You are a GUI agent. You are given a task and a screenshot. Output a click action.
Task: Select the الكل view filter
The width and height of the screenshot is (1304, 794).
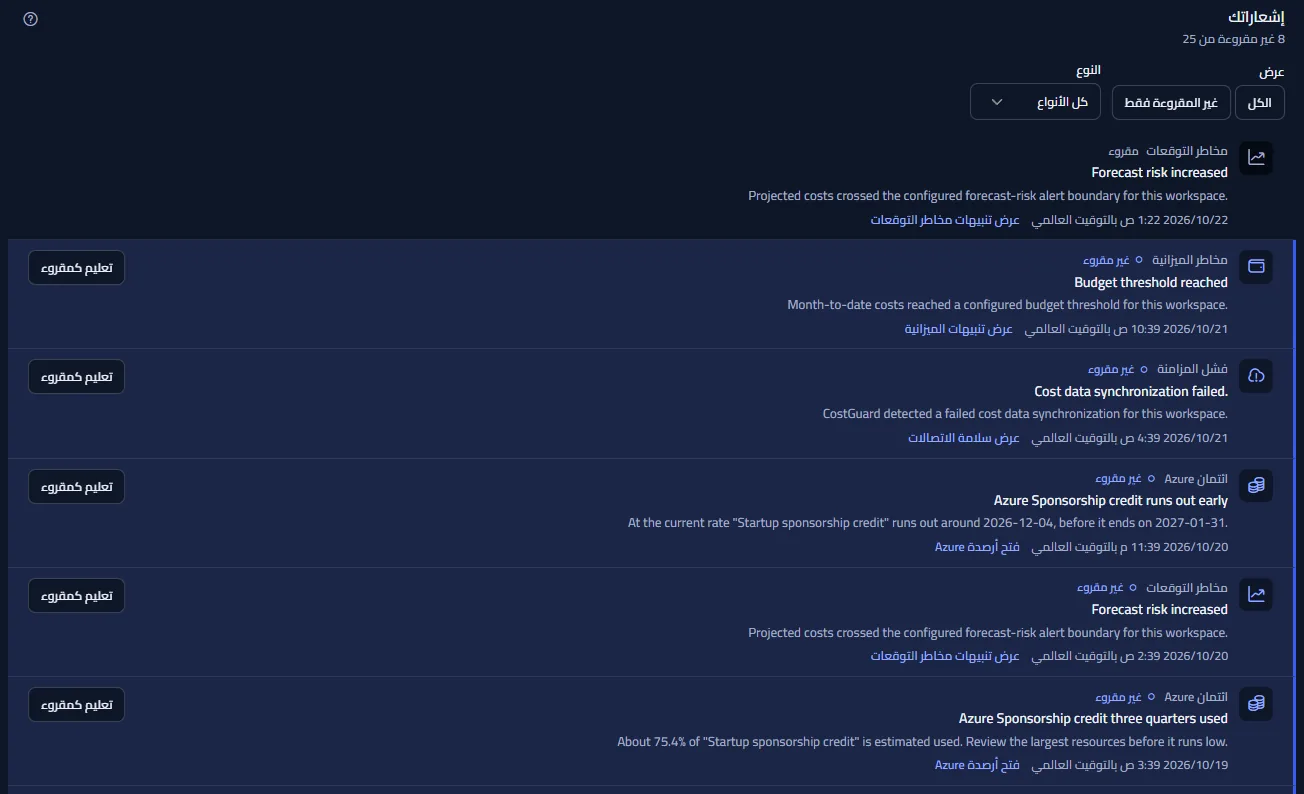tap(1260, 102)
